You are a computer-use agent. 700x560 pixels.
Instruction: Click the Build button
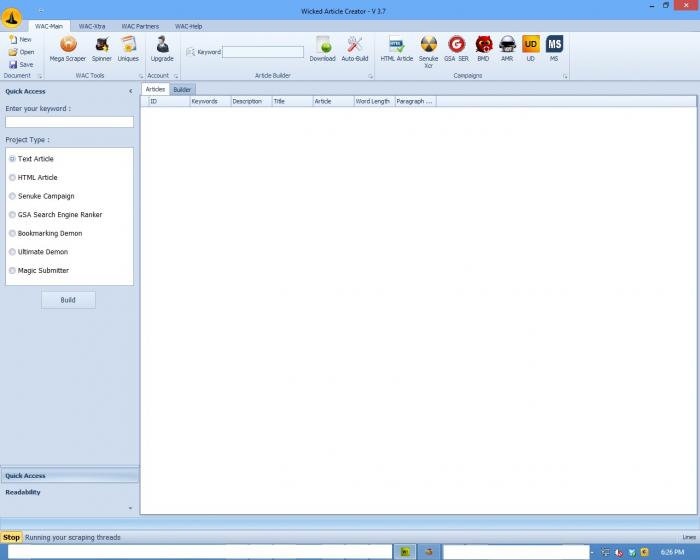click(68, 300)
